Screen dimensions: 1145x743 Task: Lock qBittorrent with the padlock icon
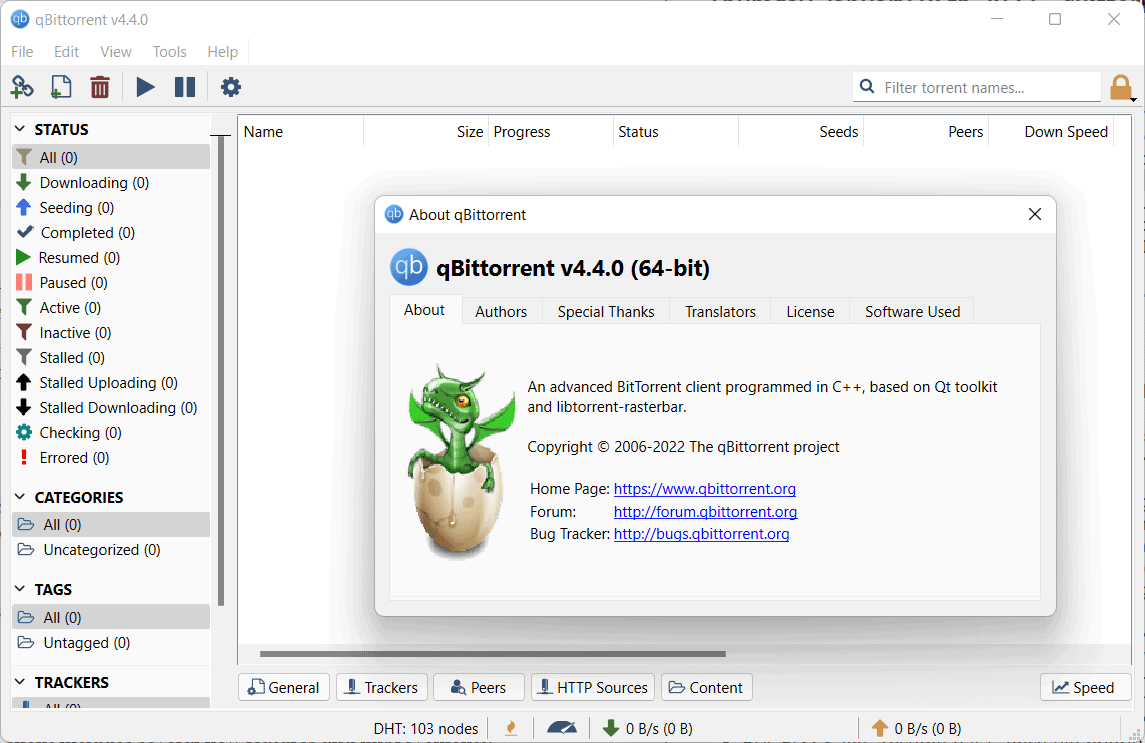(1120, 87)
